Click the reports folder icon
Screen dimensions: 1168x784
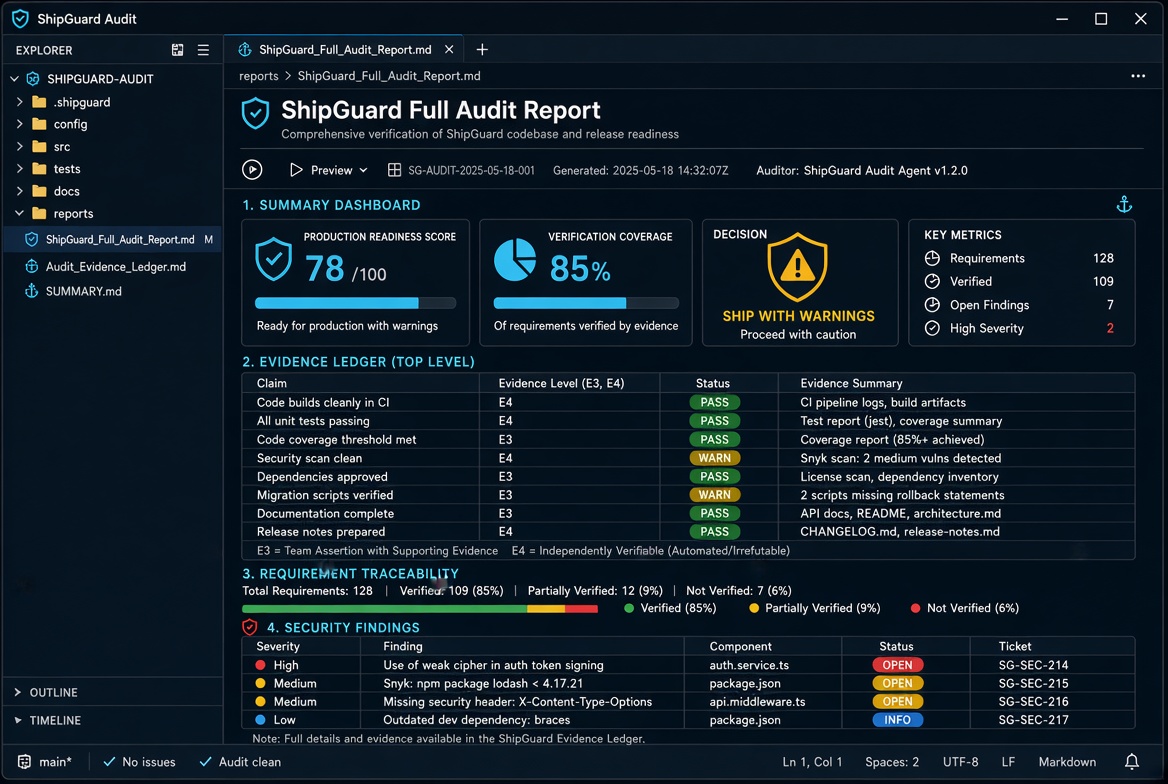click(39, 213)
